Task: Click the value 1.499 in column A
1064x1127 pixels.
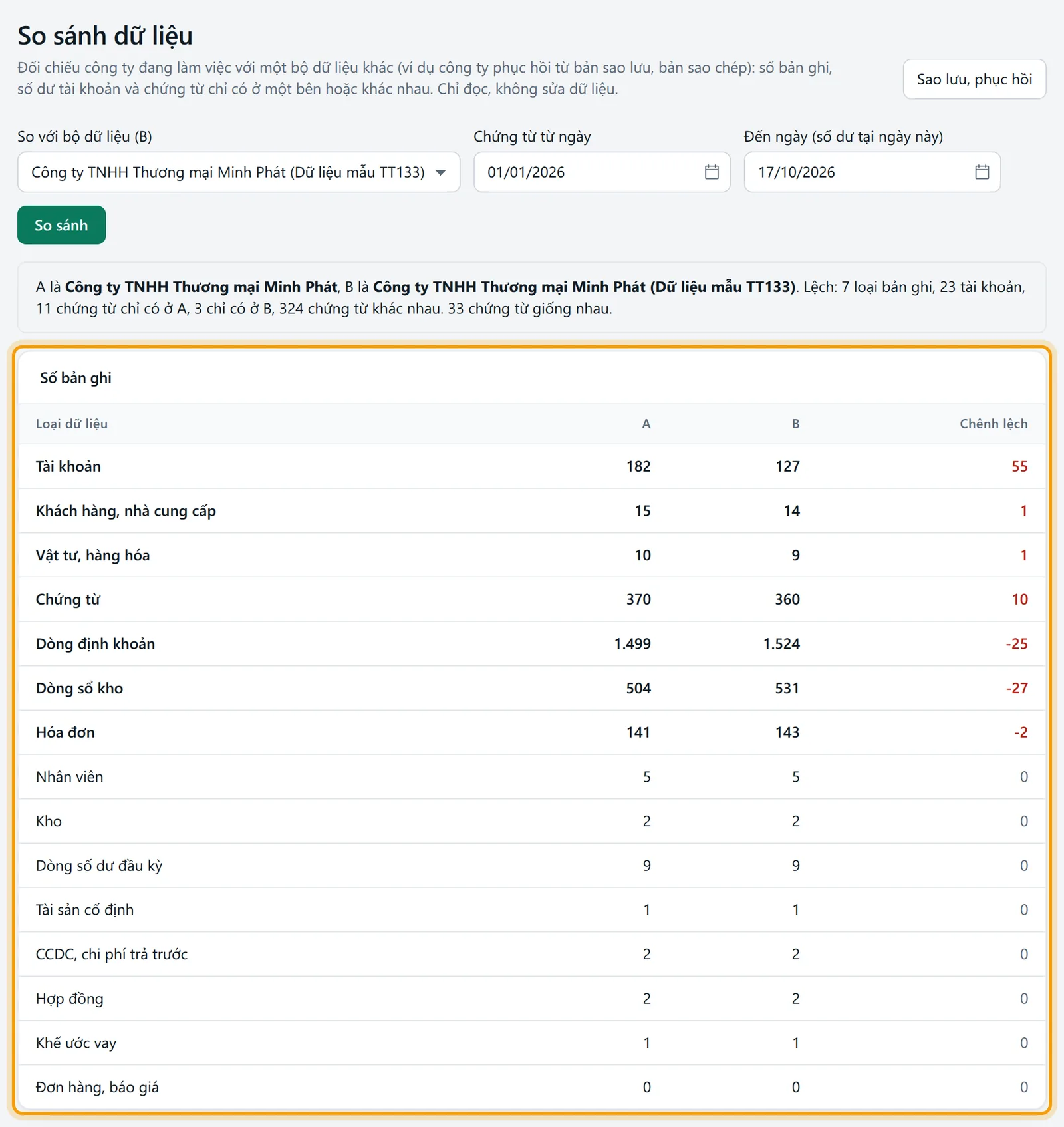Action: click(x=632, y=644)
